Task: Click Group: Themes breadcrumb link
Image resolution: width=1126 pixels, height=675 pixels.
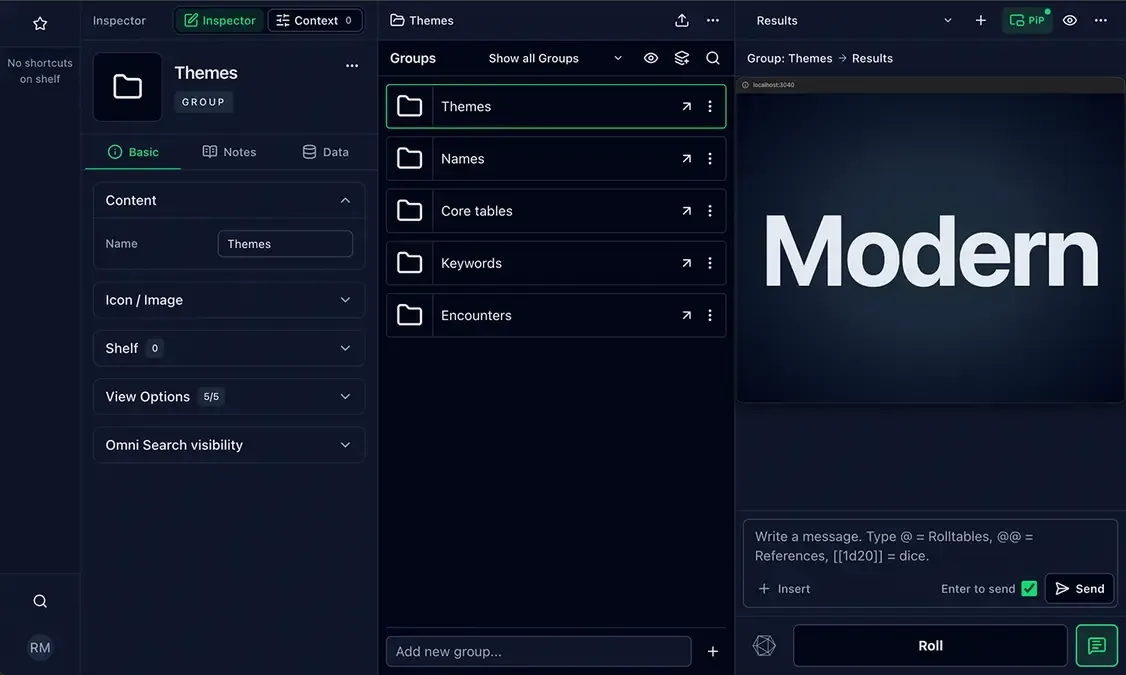Action: click(789, 58)
